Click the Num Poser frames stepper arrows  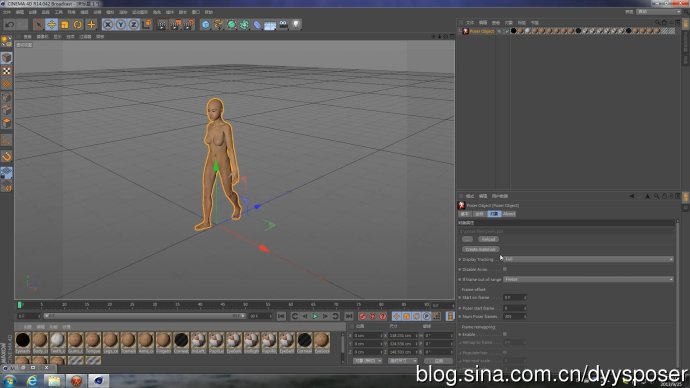point(525,317)
